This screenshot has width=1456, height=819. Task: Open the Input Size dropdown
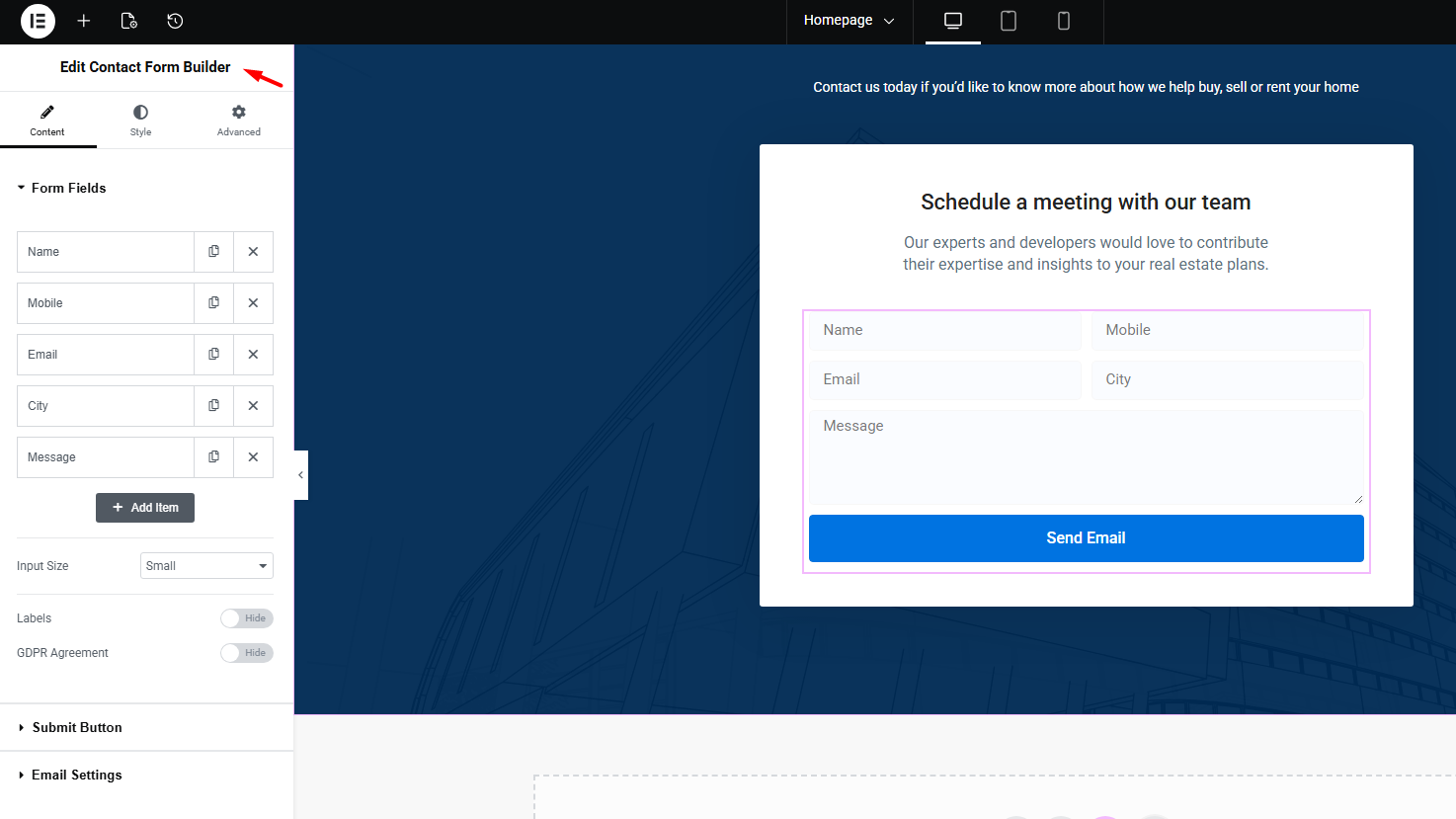(206, 566)
